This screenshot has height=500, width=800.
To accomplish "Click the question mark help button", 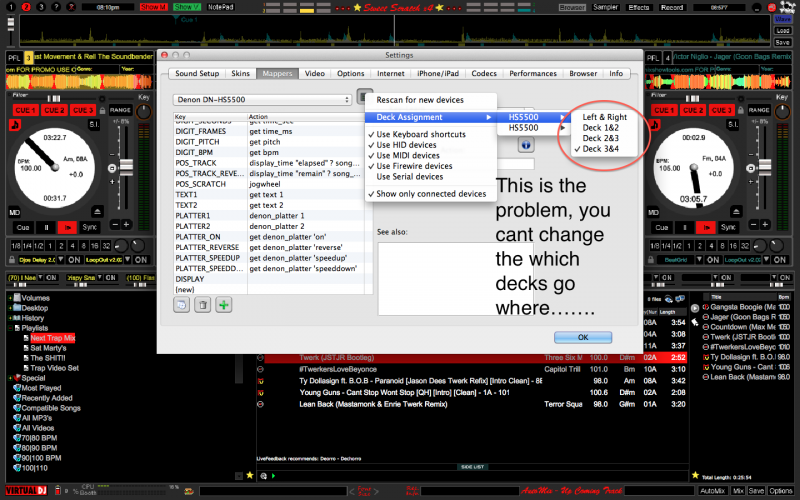I will click(57, 7).
